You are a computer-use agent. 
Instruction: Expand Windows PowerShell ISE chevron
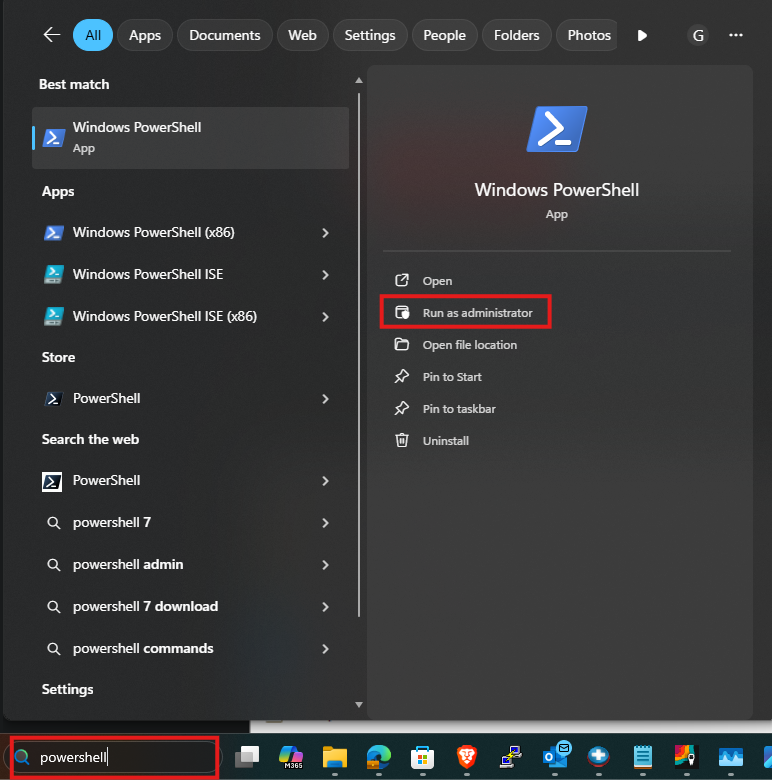pos(325,275)
